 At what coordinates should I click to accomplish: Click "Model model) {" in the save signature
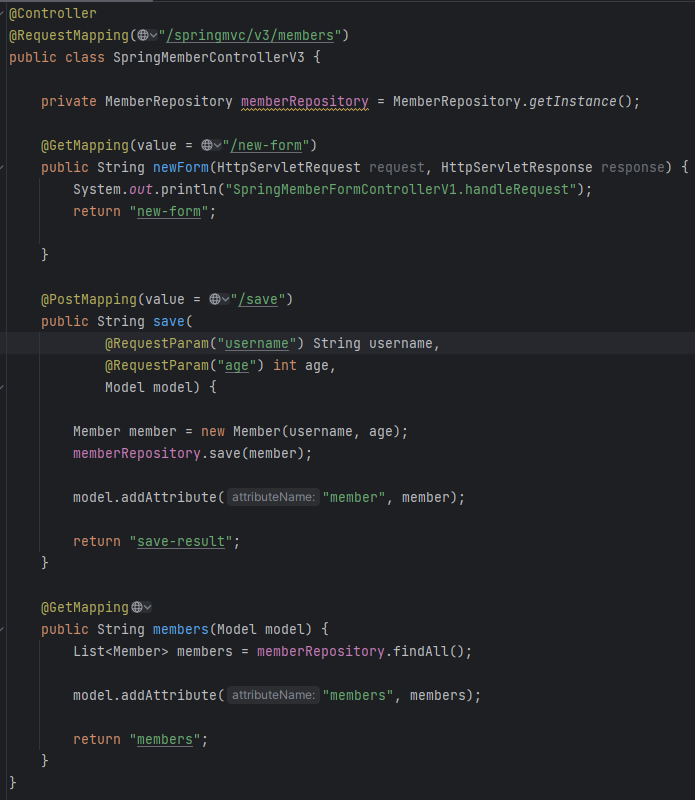point(161,387)
